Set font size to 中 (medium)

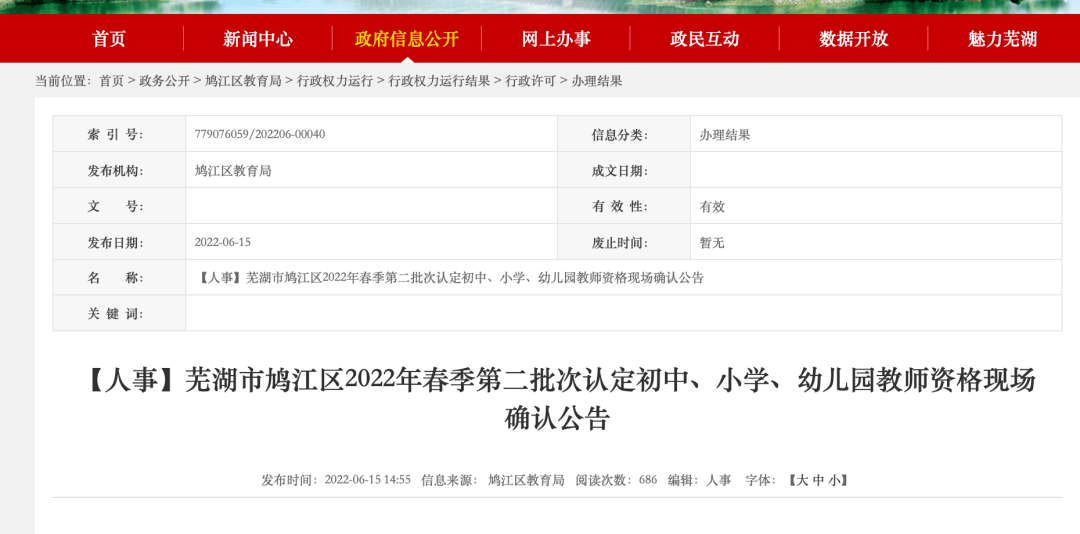pos(818,480)
